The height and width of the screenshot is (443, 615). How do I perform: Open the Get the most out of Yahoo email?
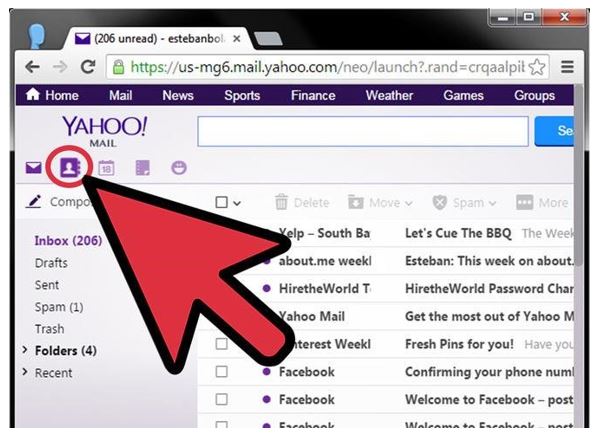click(489, 316)
